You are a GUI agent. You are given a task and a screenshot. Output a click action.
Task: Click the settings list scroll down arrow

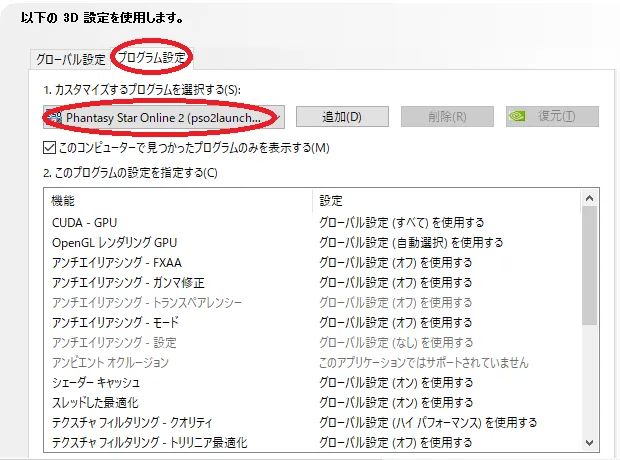pos(590,443)
